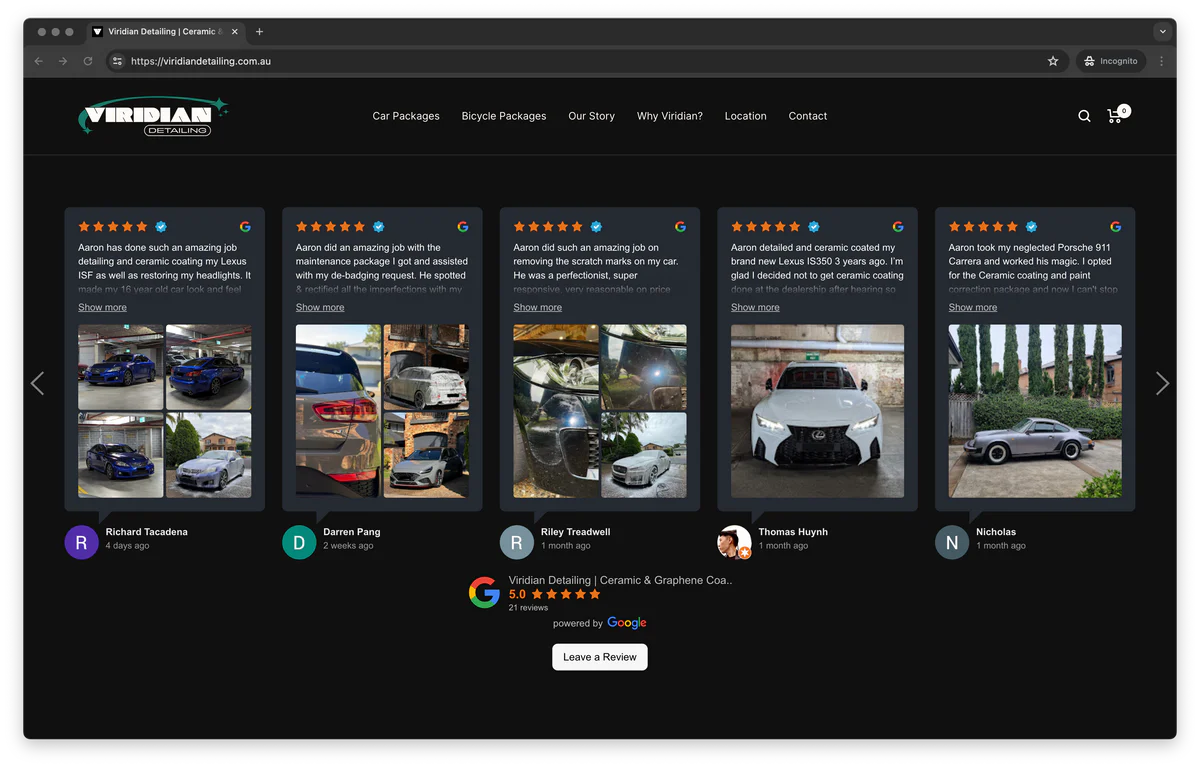The width and height of the screenshot is (1200, 768).
Task: Go to Our Story page
Action: click(x=592, y=116)
